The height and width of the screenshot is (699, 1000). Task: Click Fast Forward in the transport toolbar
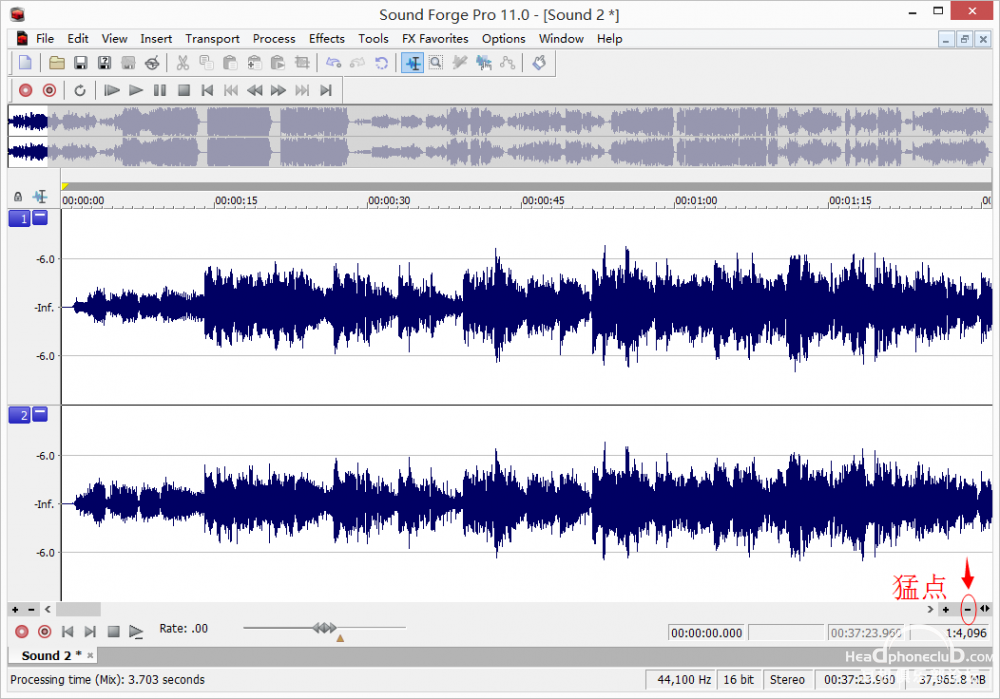278,91
